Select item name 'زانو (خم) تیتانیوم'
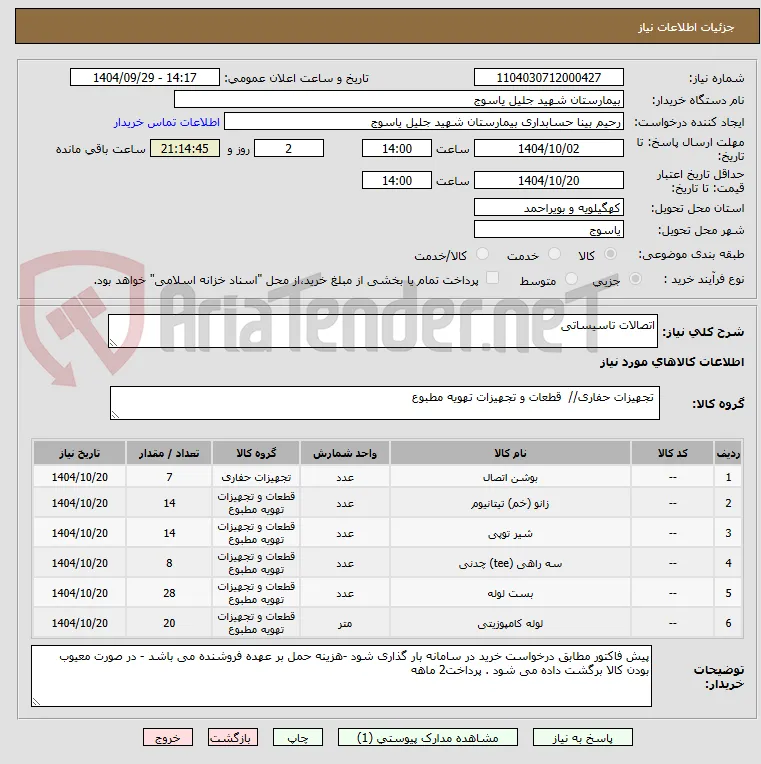The width and height of the screenshot is (761, 764). click(510, 503)
